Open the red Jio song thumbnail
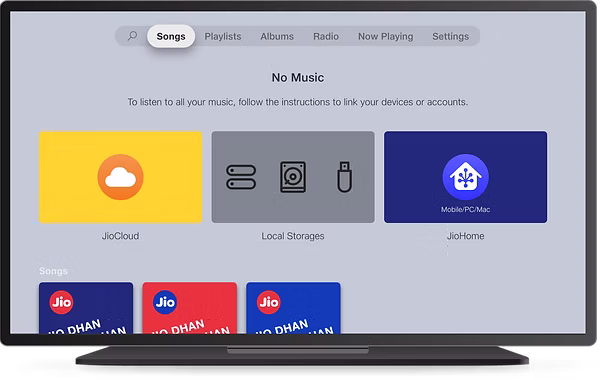600x380 pixels. pos(190,308)
